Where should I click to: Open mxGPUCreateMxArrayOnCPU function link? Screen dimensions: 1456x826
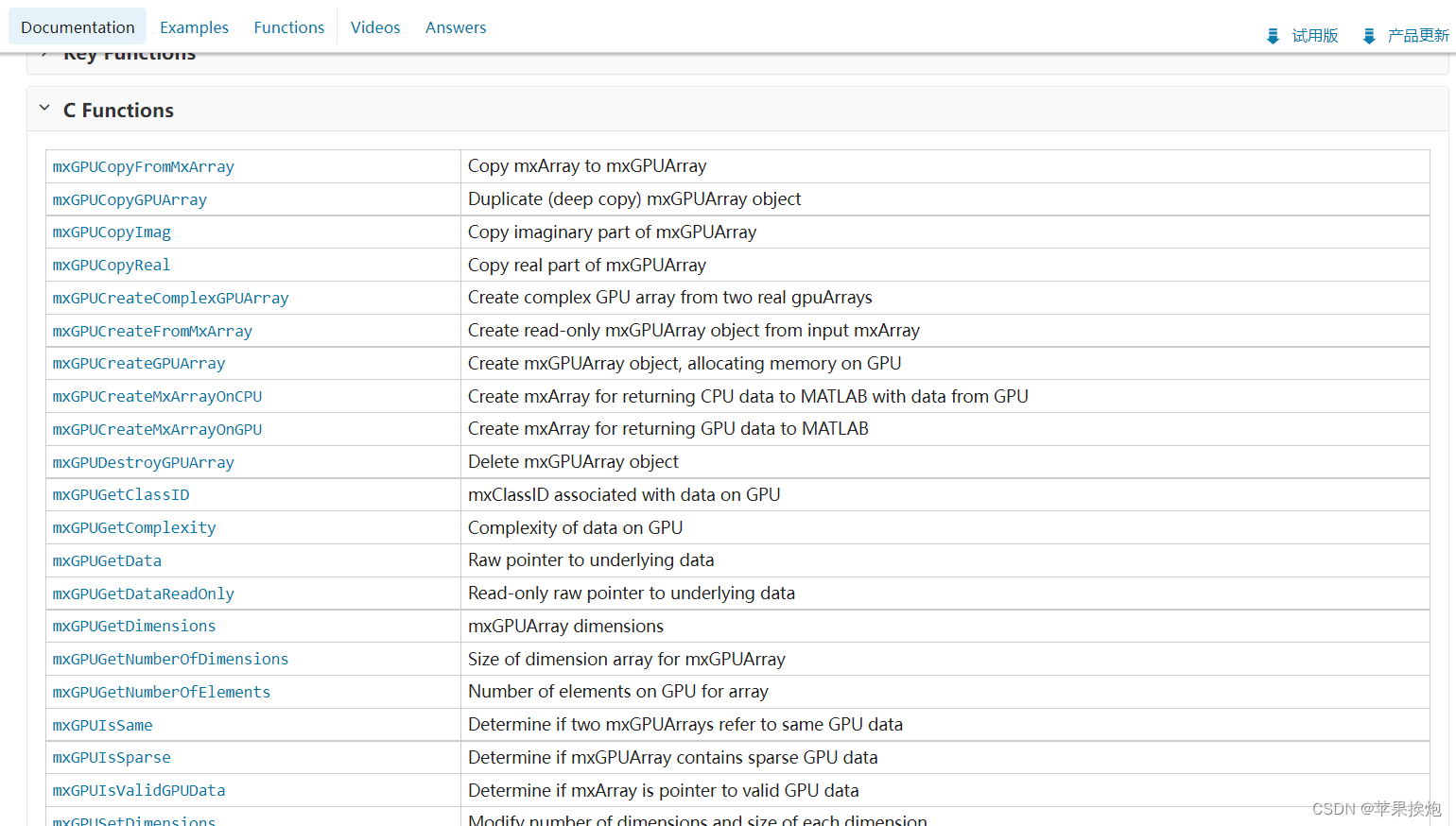point(157,397)
